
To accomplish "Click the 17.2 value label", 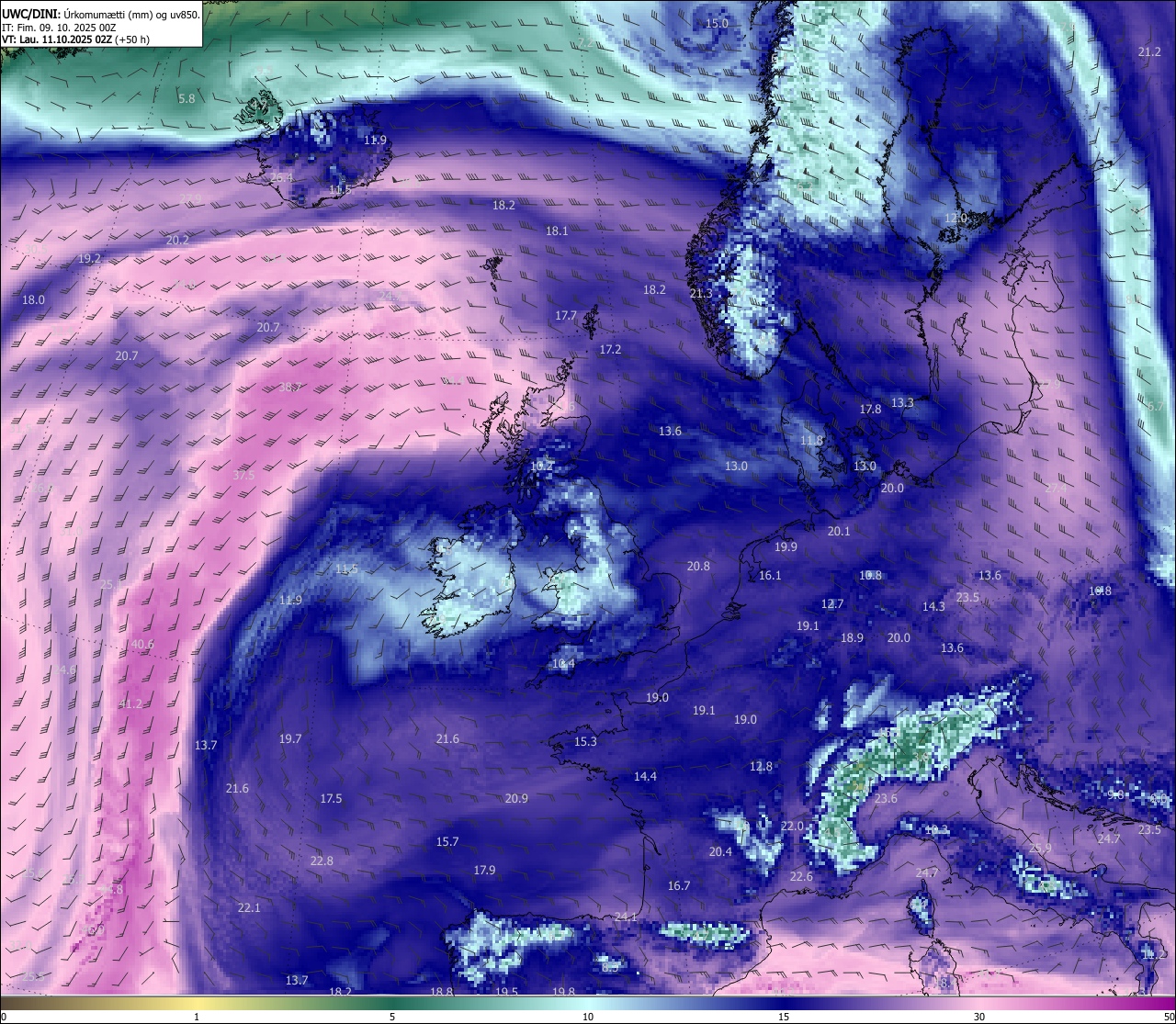I will click(610, 350).
